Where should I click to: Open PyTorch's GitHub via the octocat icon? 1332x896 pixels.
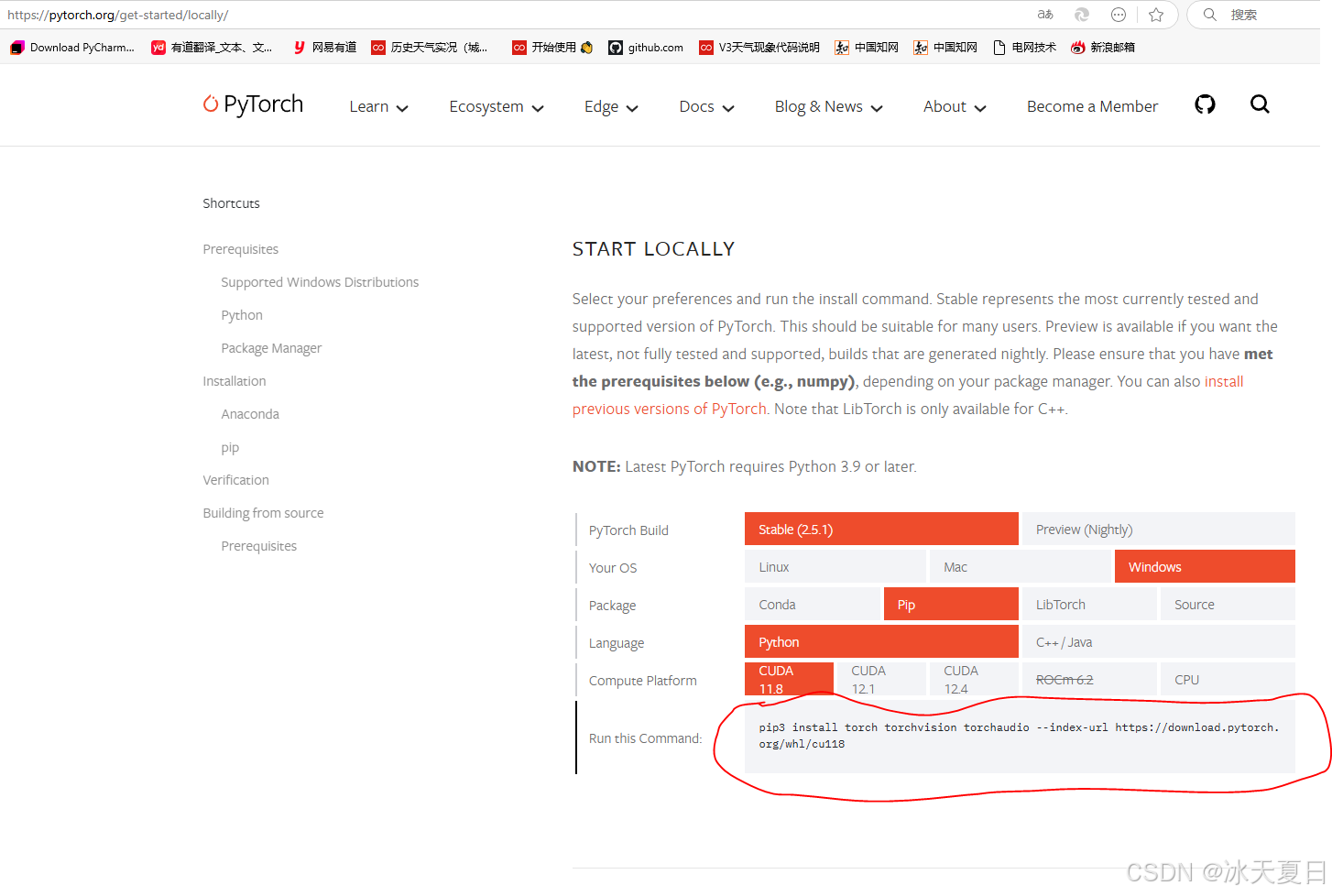[x=1205, y=104]
